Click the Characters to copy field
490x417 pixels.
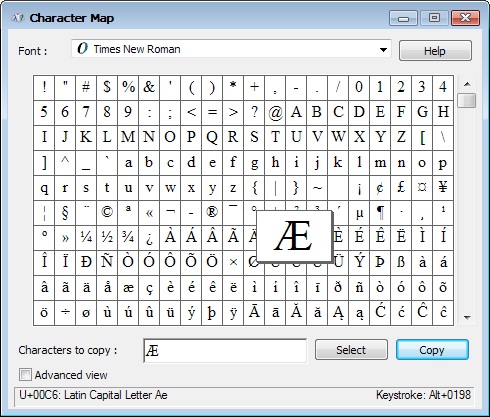(225, 350)
